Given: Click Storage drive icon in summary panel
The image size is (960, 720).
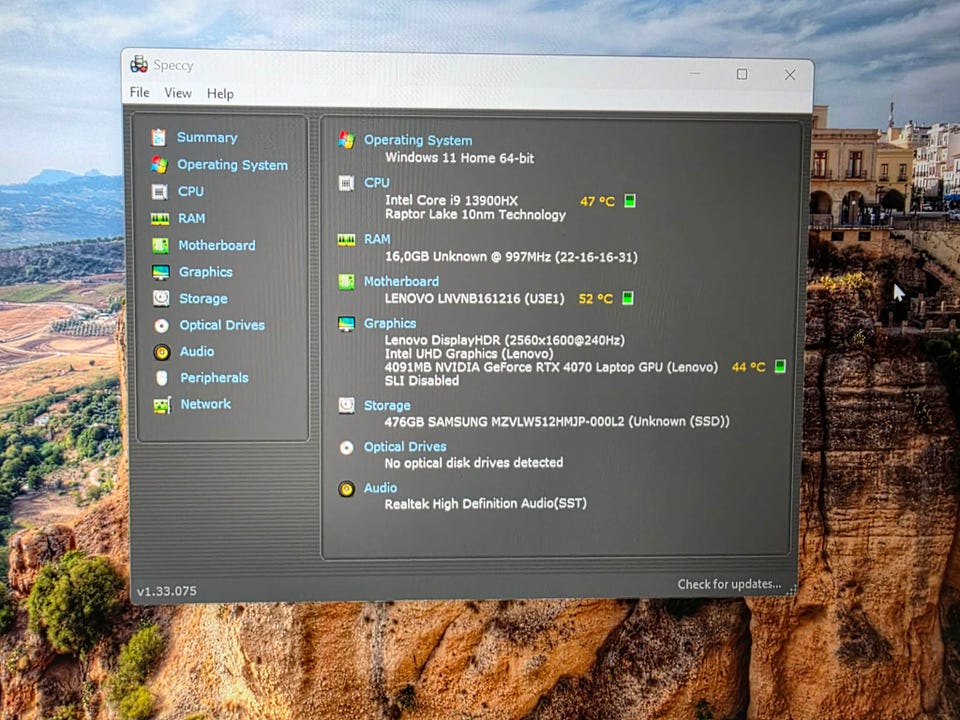Looking at the screenshot, I should [347, 405].
